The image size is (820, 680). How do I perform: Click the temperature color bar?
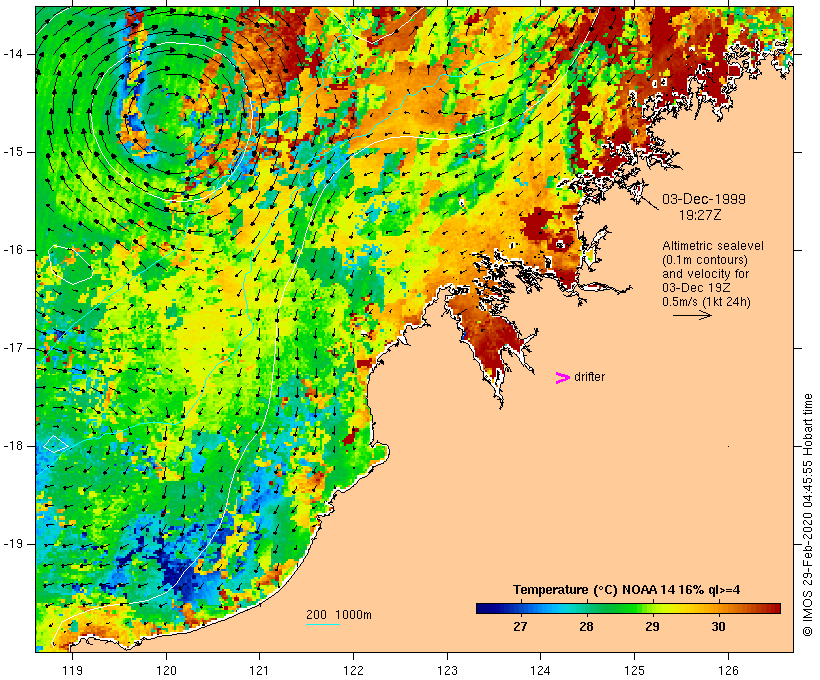coord(628,608)
